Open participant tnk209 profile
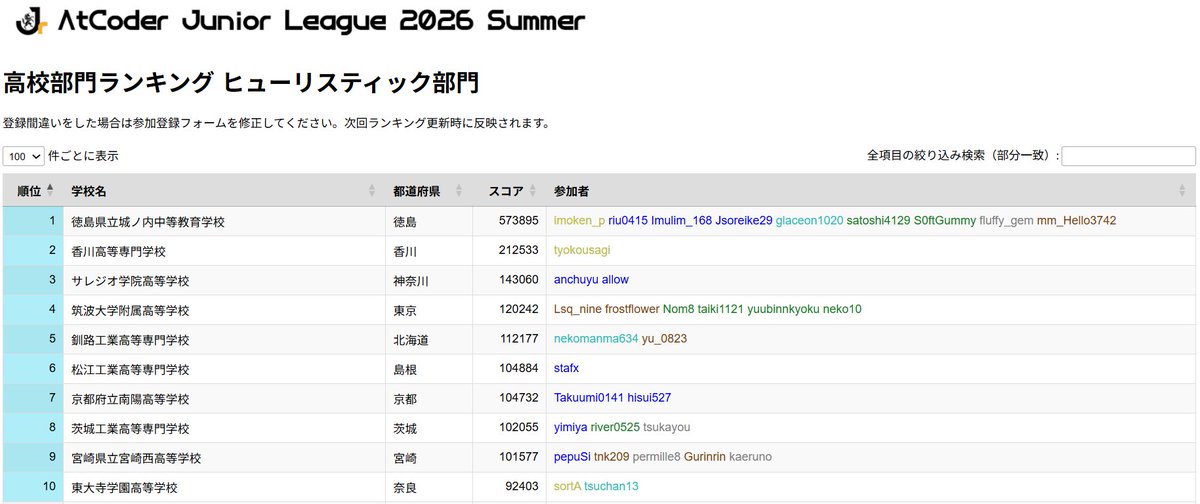Screen dimensions: 1200x504 611,458
